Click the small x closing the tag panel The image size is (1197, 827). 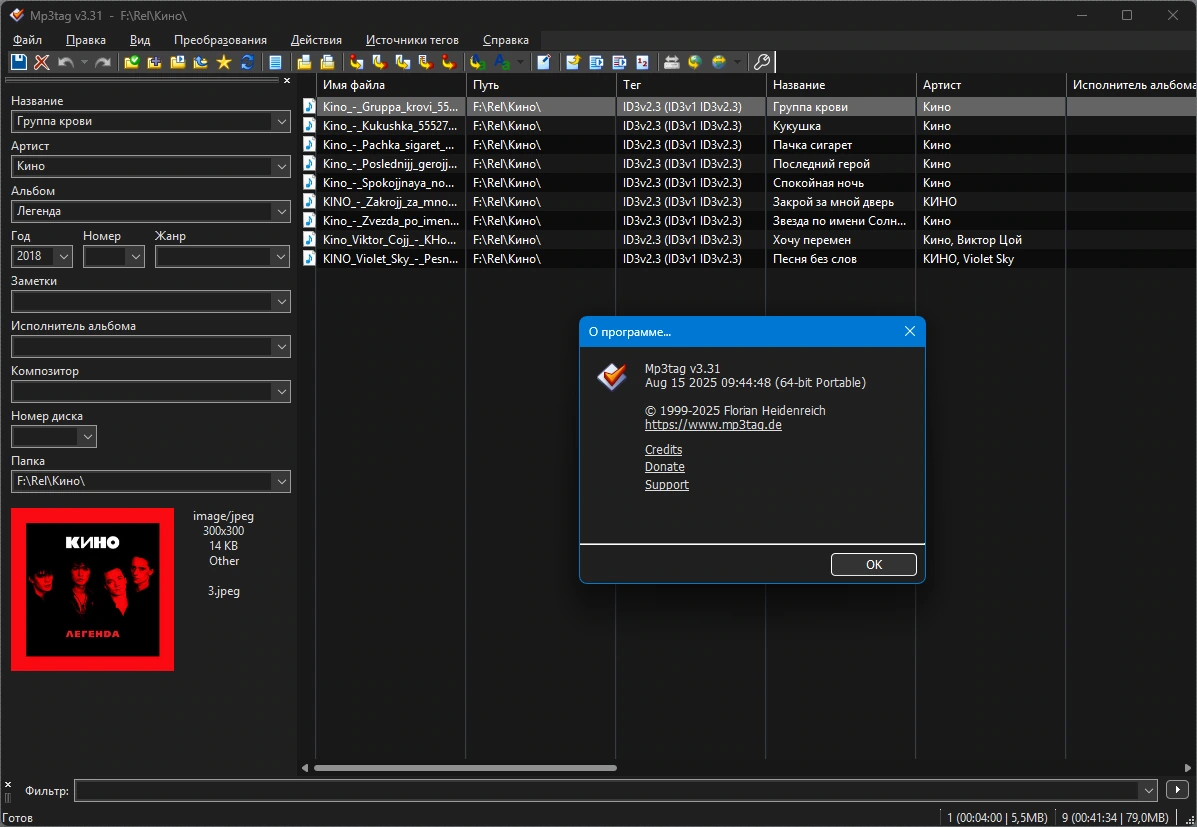coord(287,80)
